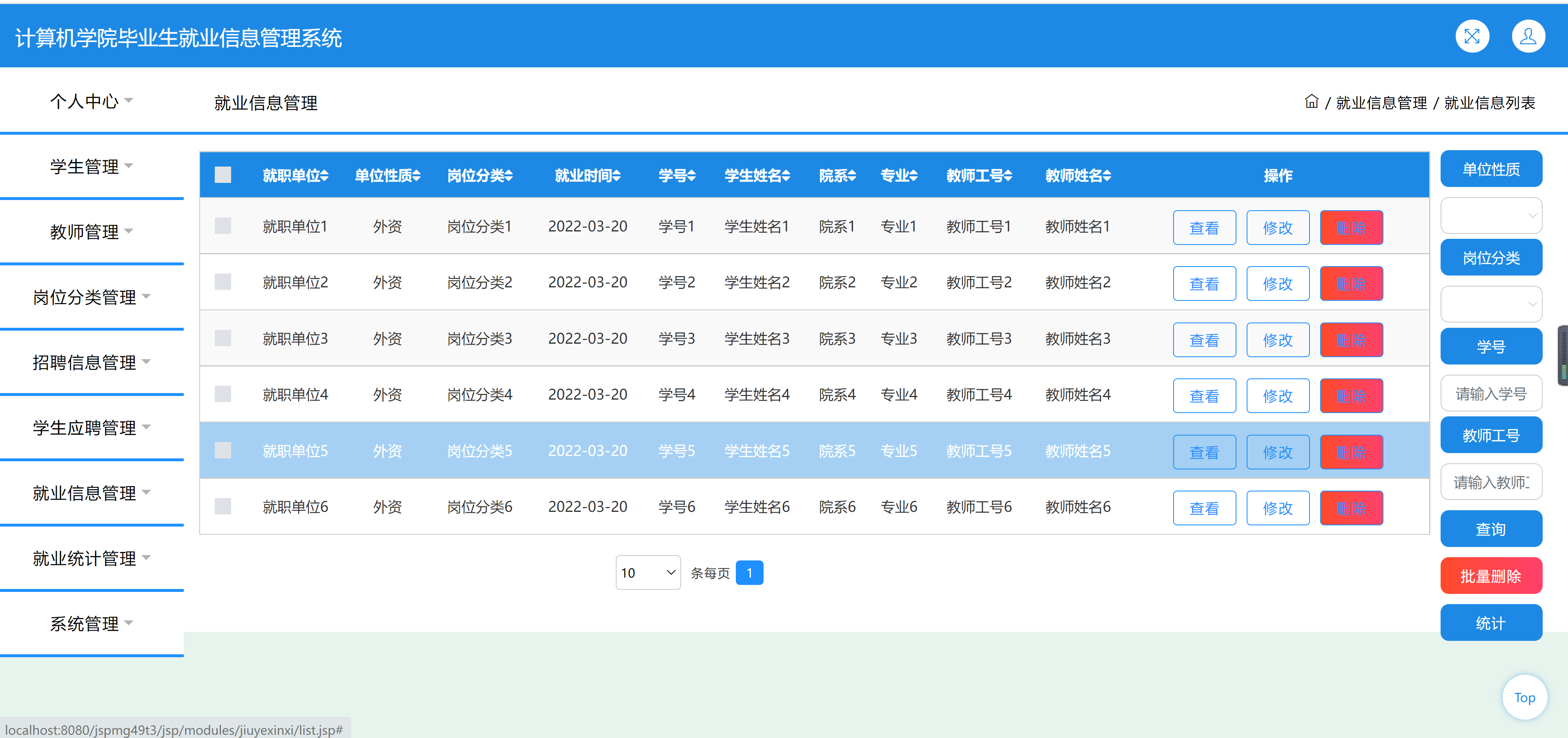
Task: Open the 岗位分类 filter dropdown
Action: [1491, 304]
